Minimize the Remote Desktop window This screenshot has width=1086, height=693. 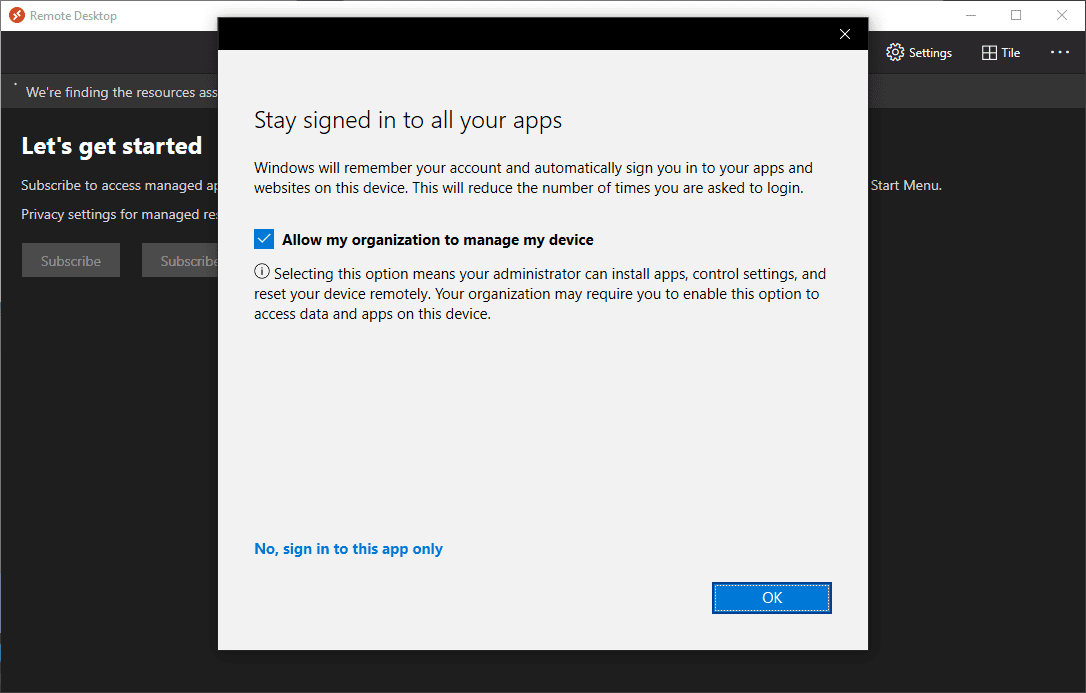click(971, 15)
